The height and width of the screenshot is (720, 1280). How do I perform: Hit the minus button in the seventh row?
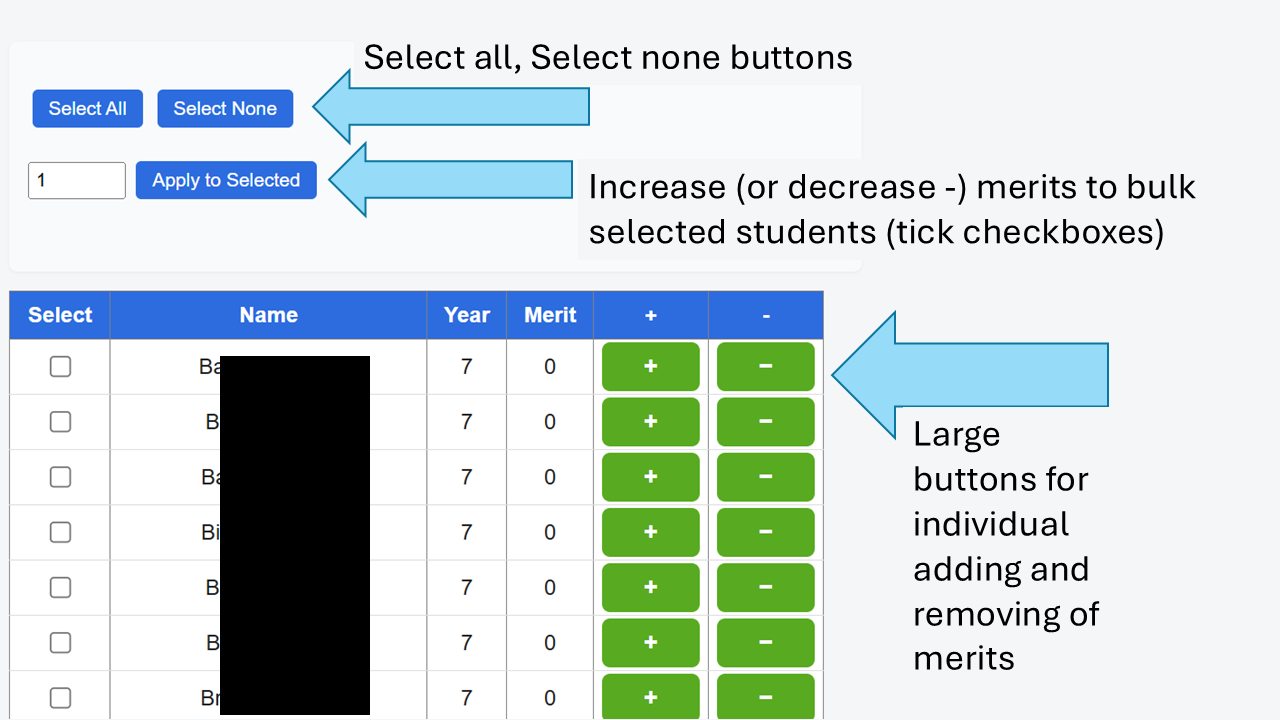765,697
